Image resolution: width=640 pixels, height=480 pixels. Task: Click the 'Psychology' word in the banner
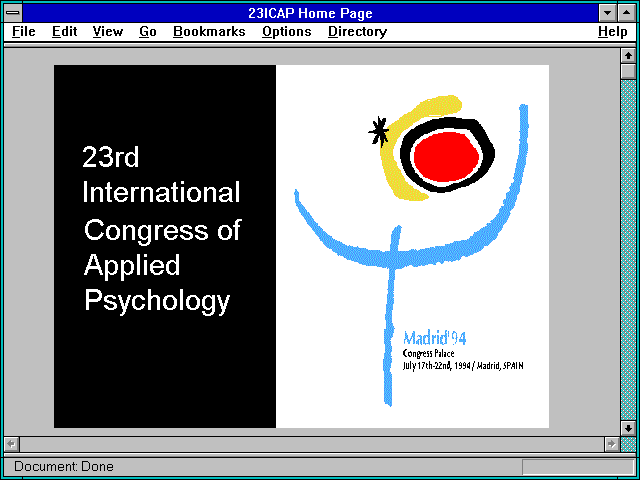click(157, 301)
